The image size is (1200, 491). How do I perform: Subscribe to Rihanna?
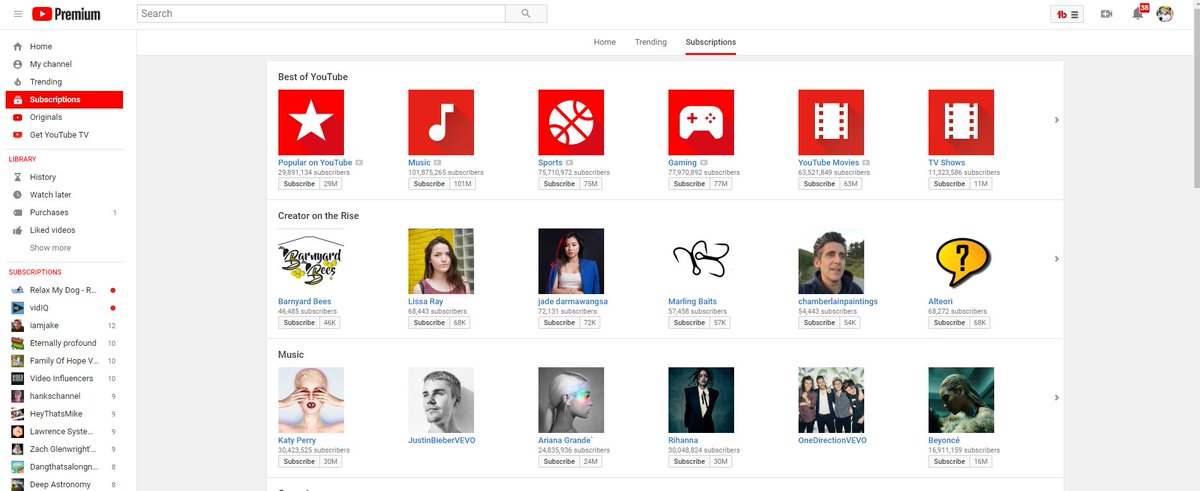pos(689,462)
